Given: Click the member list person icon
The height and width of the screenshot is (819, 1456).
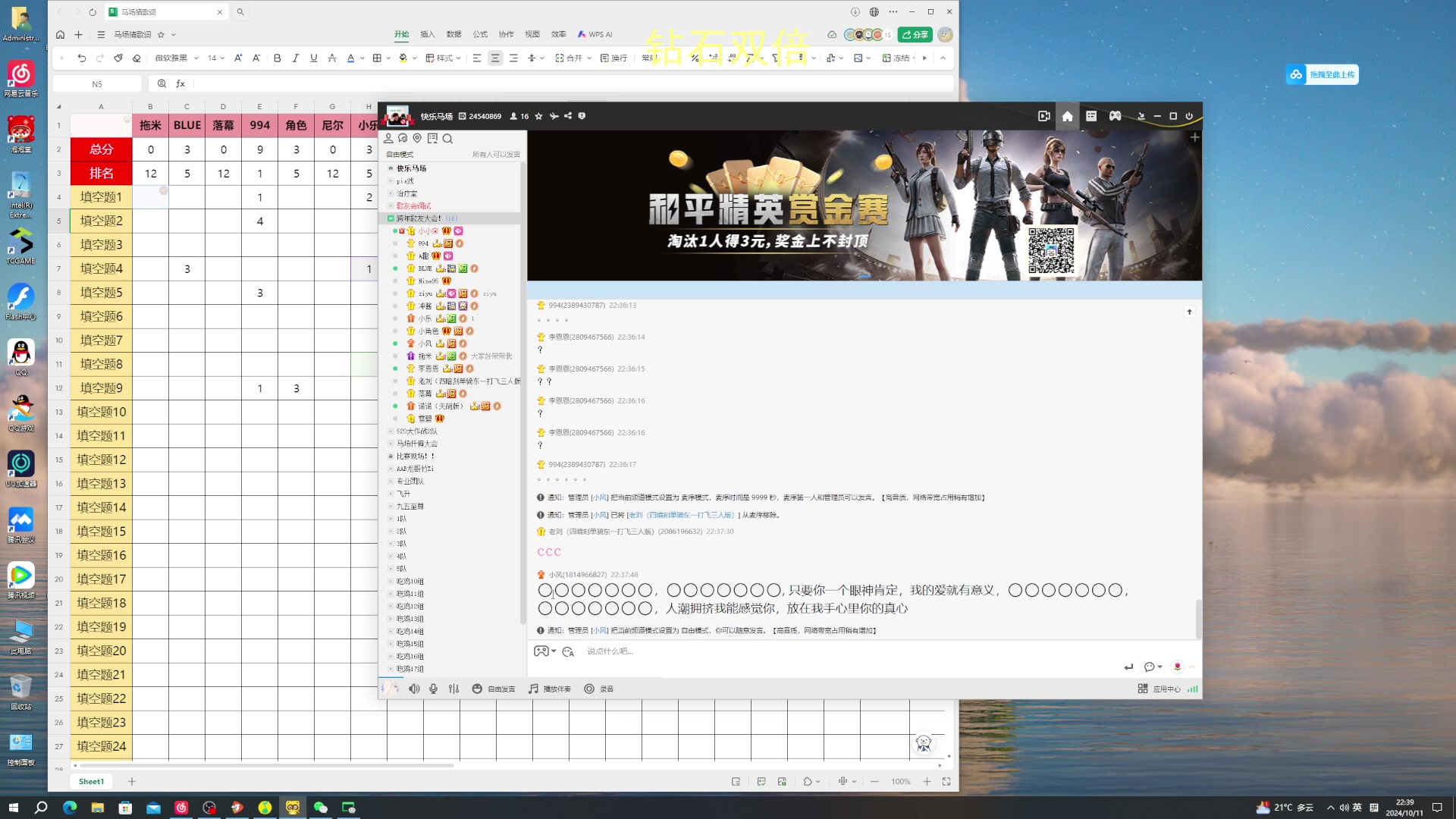Looking at the screenshot, I should [388, 138].
